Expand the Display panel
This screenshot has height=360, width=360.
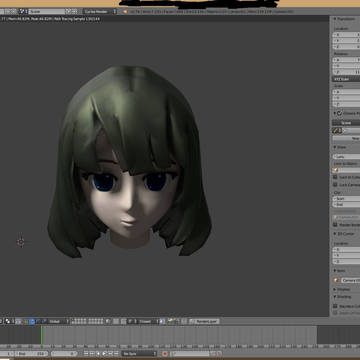point(335,289)
